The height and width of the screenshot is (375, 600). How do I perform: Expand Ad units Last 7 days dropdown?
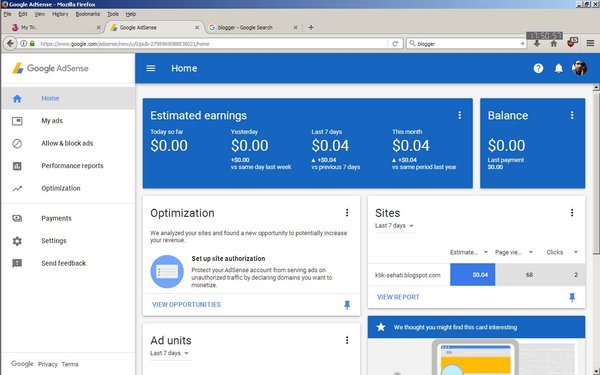(x=169, y=353)
